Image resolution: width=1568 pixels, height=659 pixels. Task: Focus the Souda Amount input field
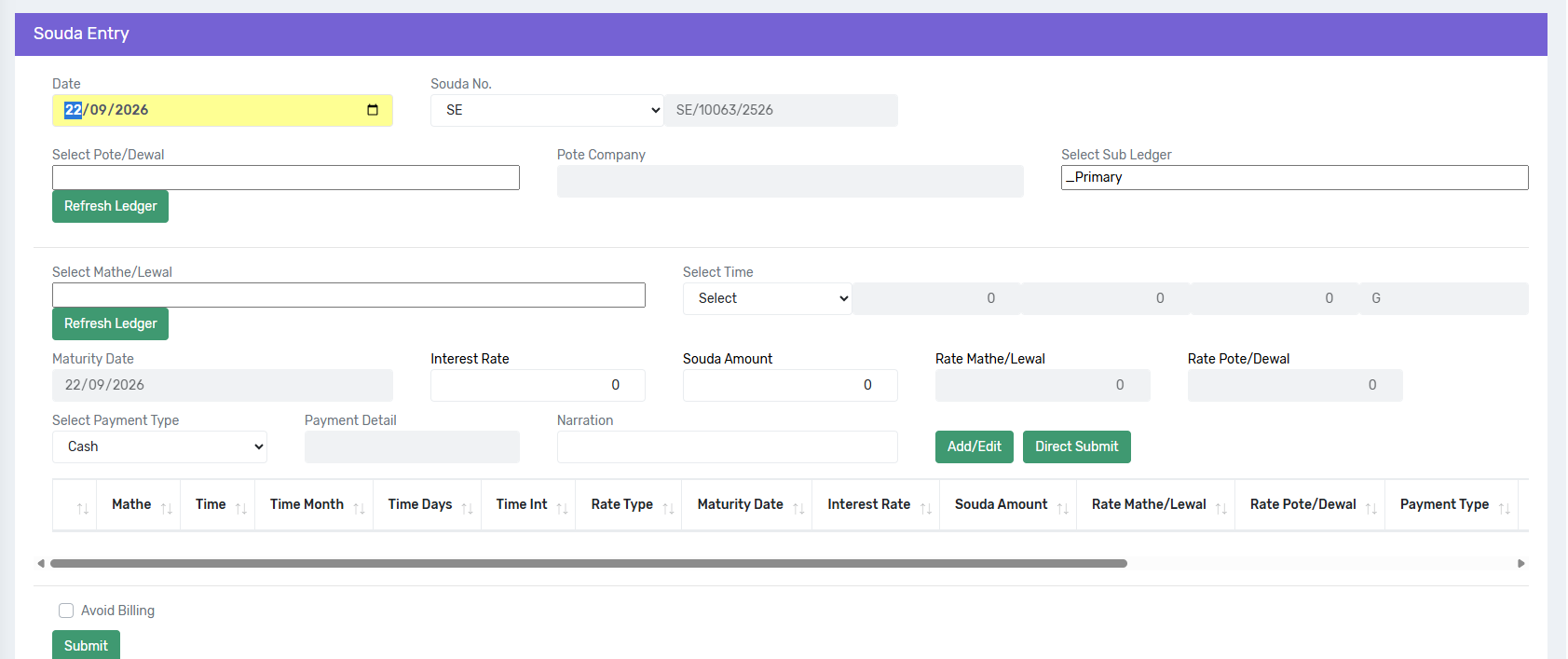[x=790, y=385]
